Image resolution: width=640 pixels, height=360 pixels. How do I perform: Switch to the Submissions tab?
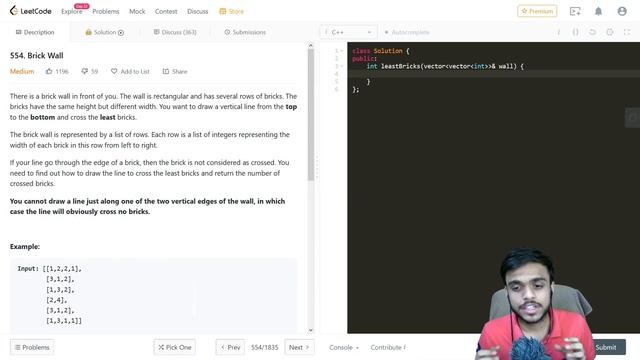pyautogui.click(x=245, y=32)
